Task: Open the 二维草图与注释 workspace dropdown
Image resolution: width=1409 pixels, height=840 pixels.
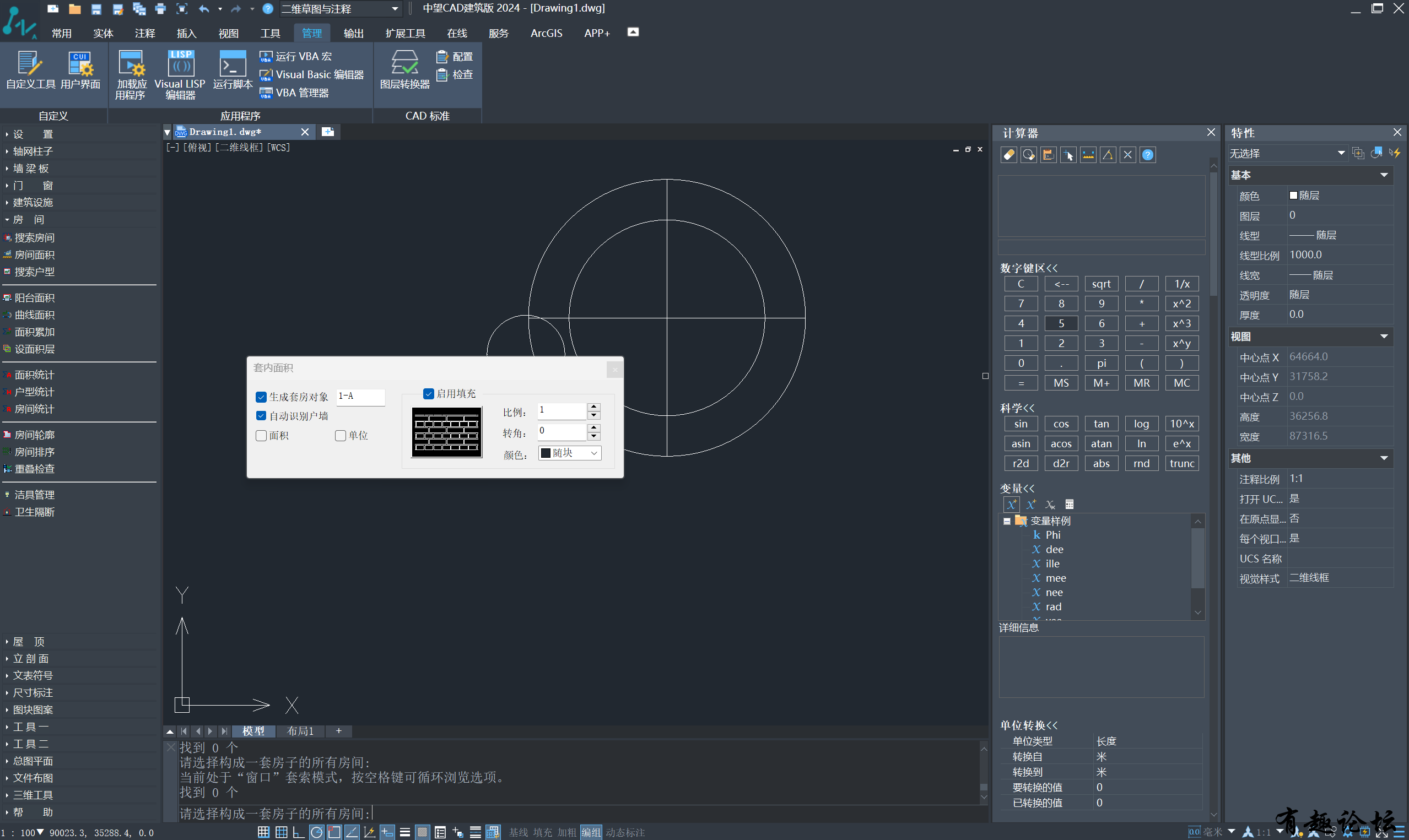Action: click(x=341, y=9)
